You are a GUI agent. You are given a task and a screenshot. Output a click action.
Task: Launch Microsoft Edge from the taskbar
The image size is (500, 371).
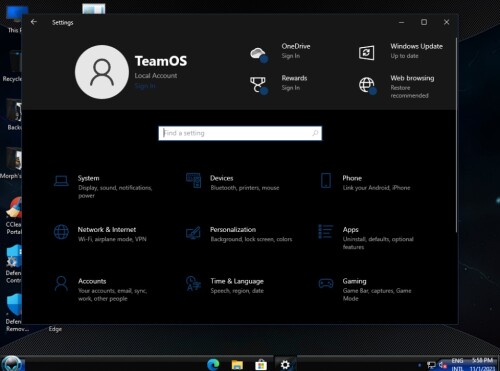(213, 365)
